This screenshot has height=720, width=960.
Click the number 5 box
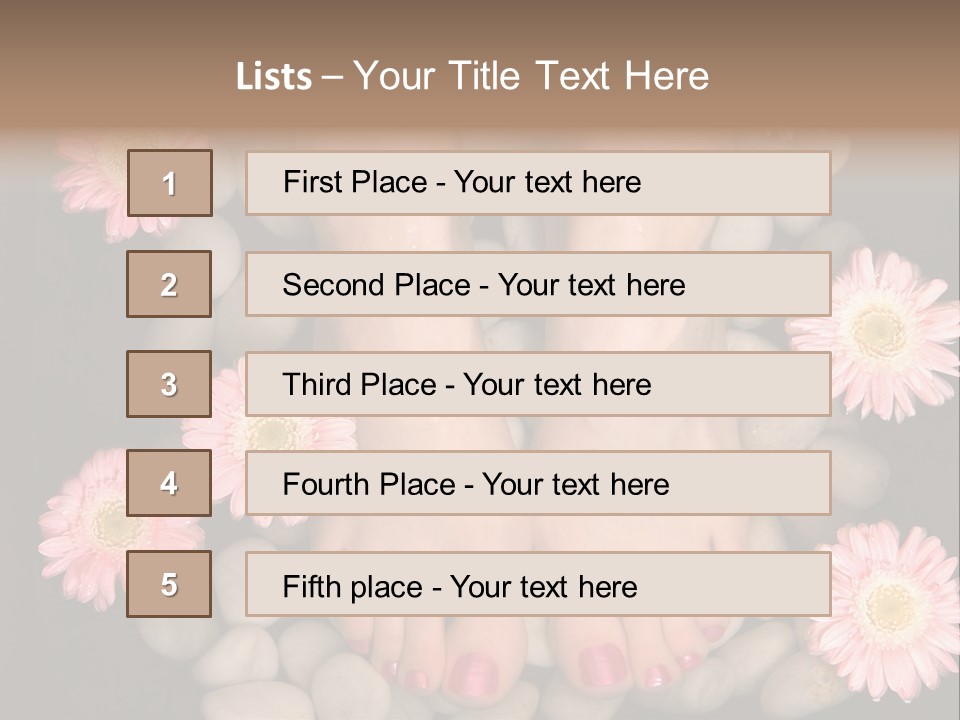click(x=169, y=584)
